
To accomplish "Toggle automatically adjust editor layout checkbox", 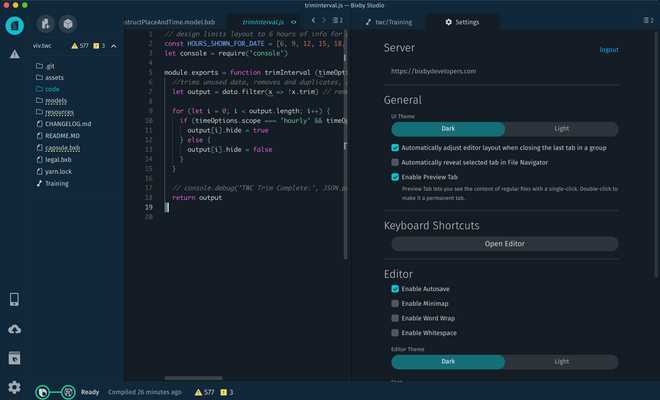I will [x=395, y=148].
